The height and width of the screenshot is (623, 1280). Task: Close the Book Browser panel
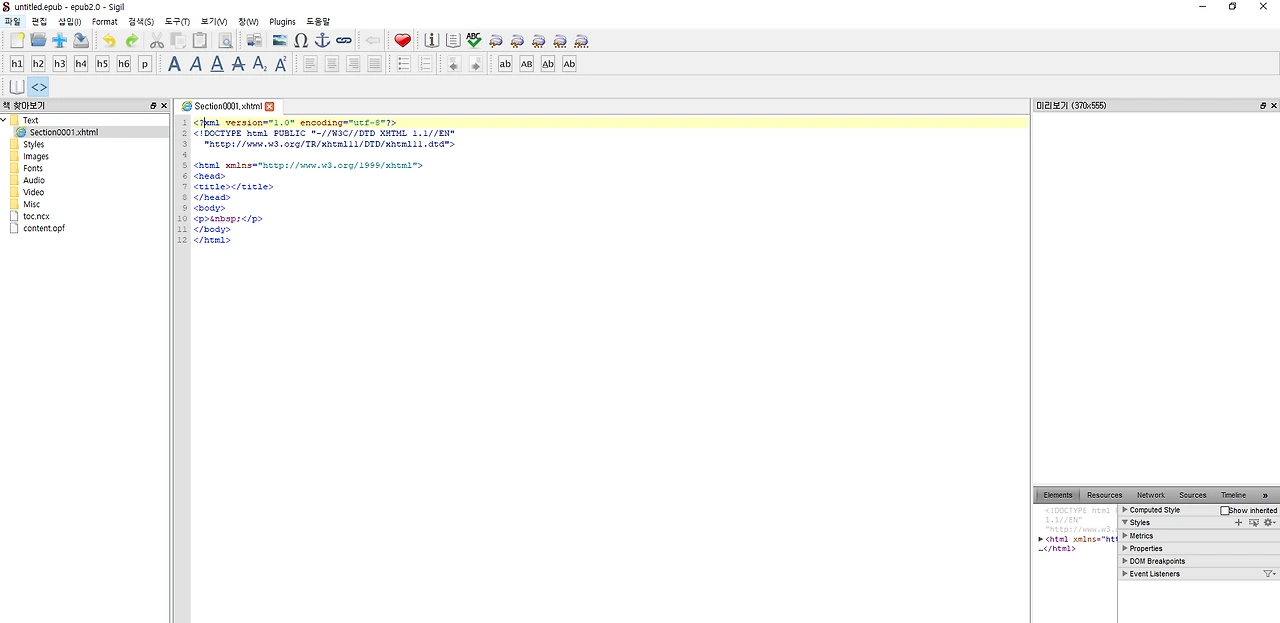click(164, 106)
